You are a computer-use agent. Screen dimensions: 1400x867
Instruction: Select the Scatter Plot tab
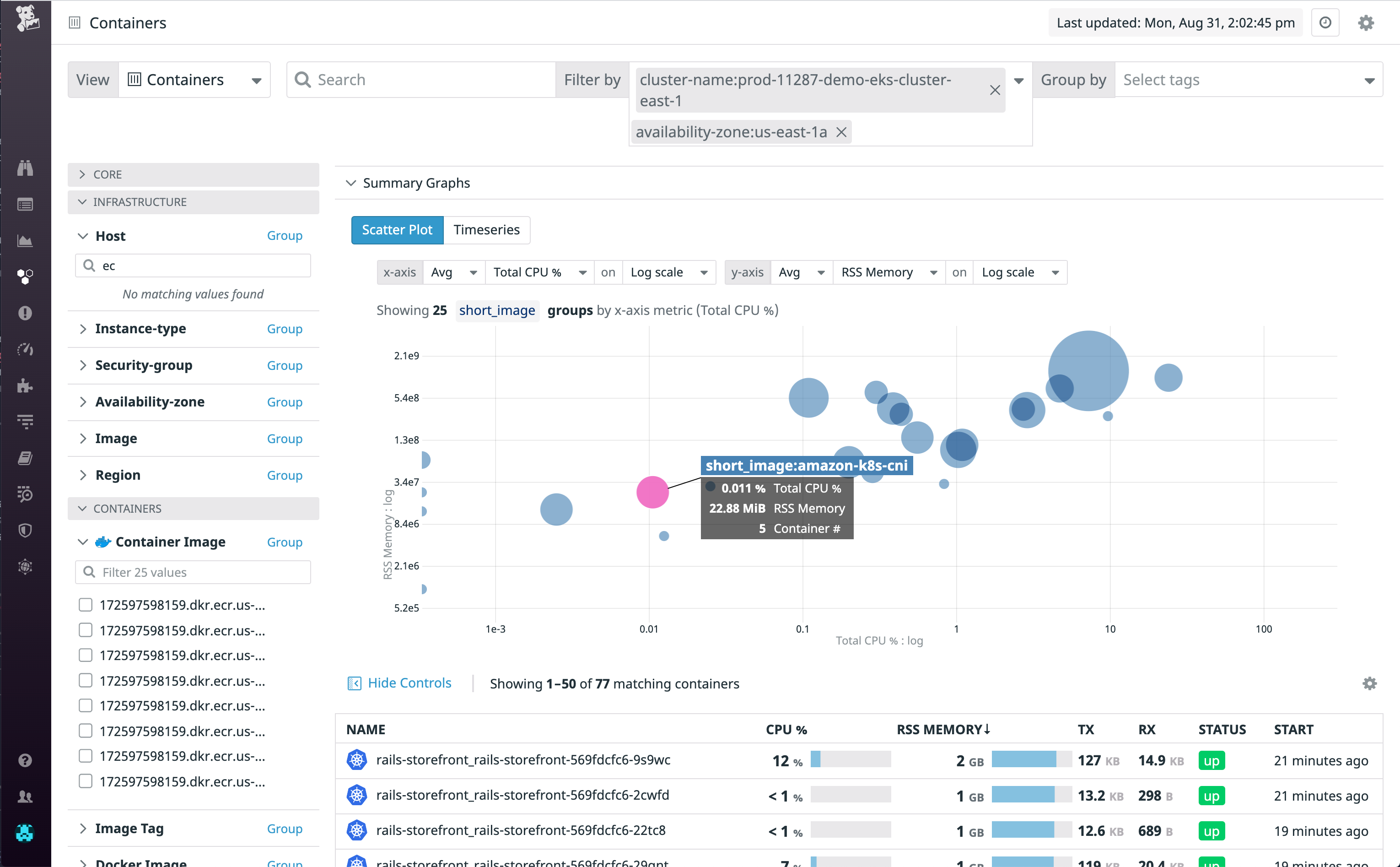(x=397, y=230)
